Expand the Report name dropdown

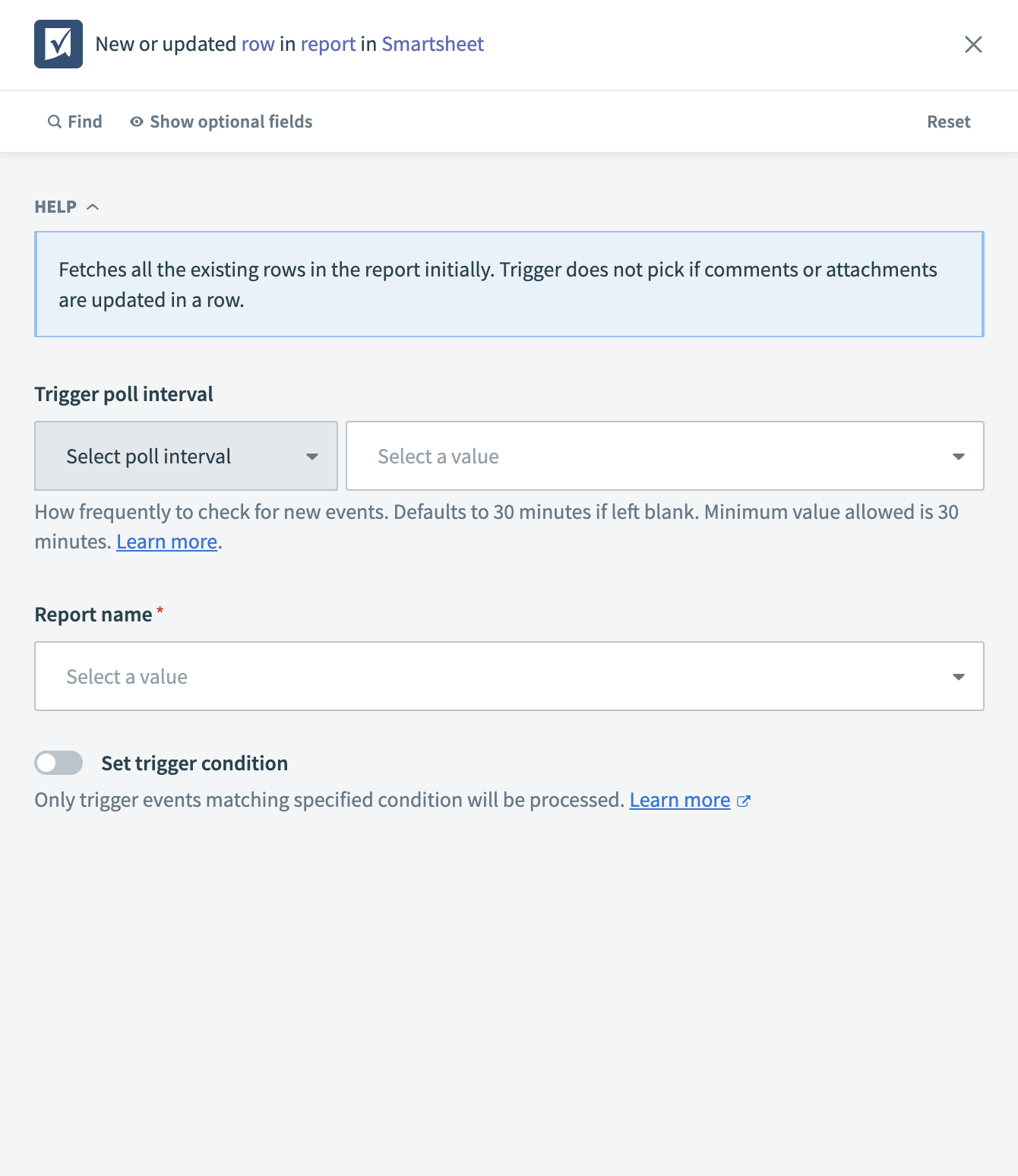509,676
